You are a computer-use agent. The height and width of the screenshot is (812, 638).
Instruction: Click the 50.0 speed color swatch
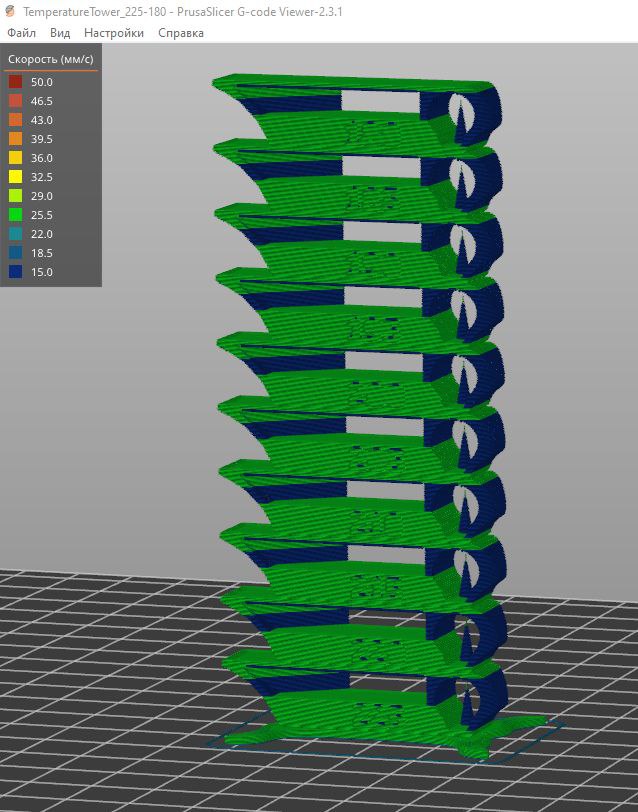click(16, 82)
